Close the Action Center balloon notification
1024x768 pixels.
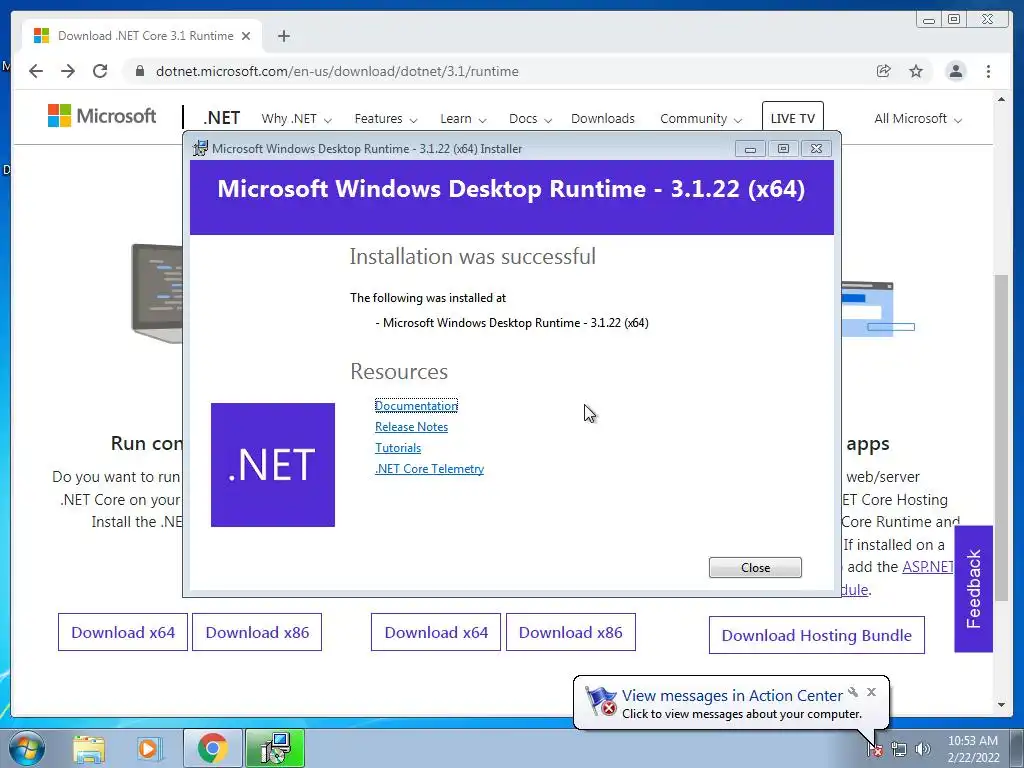pos(871,692)
